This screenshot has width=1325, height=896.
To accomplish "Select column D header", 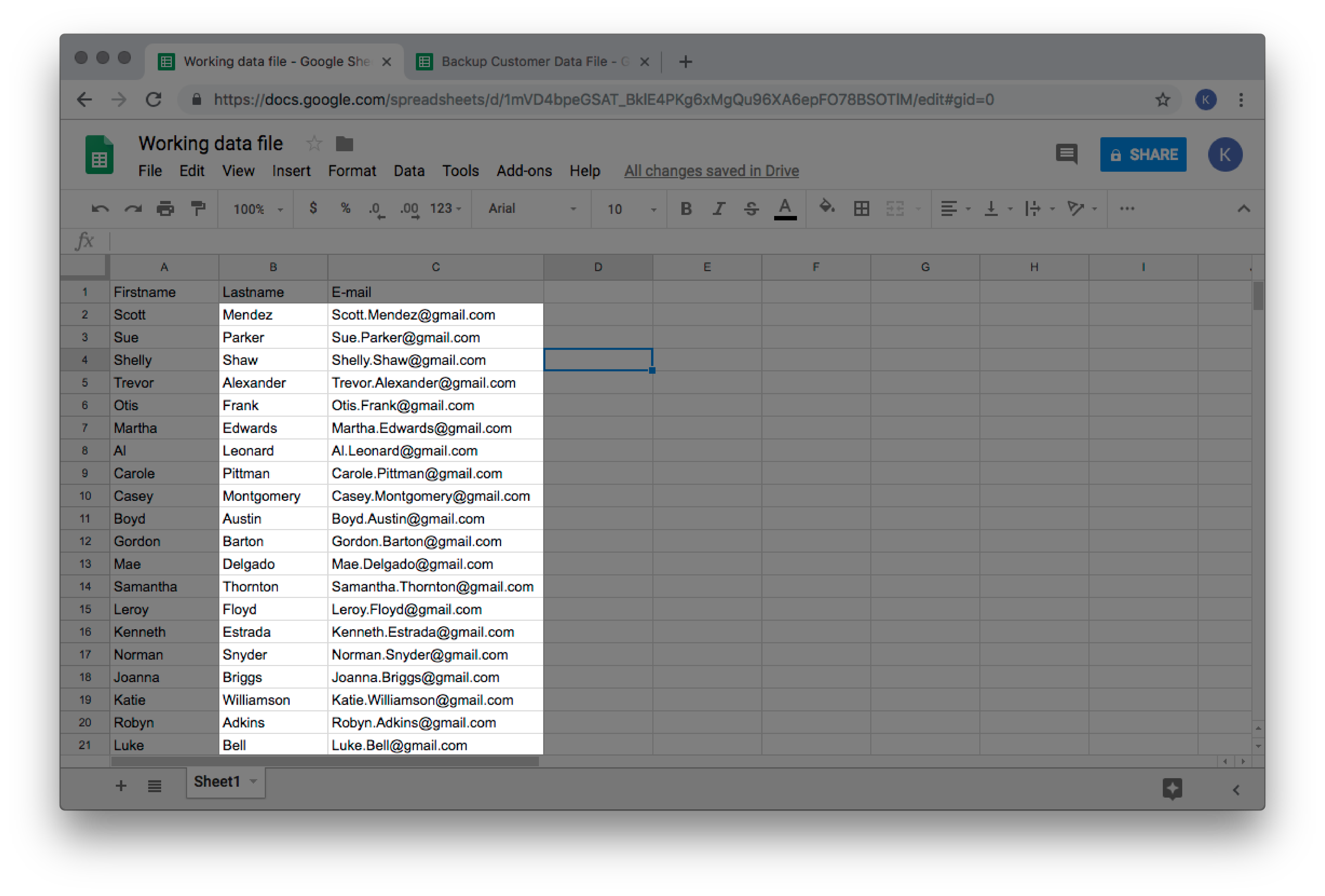I will pos(598,267).
